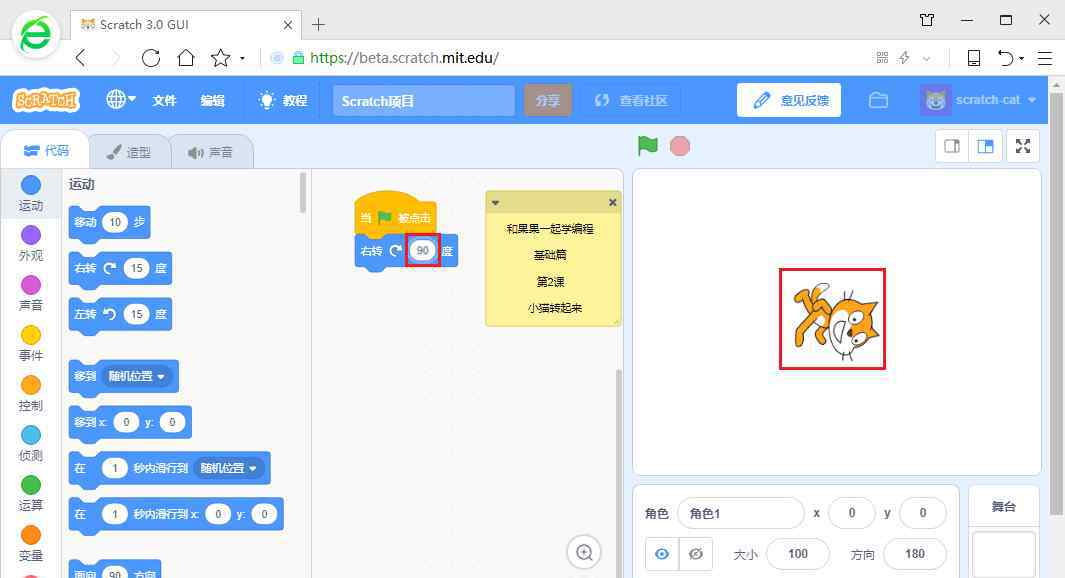Click x value in 移到 x y block
1065x578 pixels.
pyautogui.click(x=126, y=422)
